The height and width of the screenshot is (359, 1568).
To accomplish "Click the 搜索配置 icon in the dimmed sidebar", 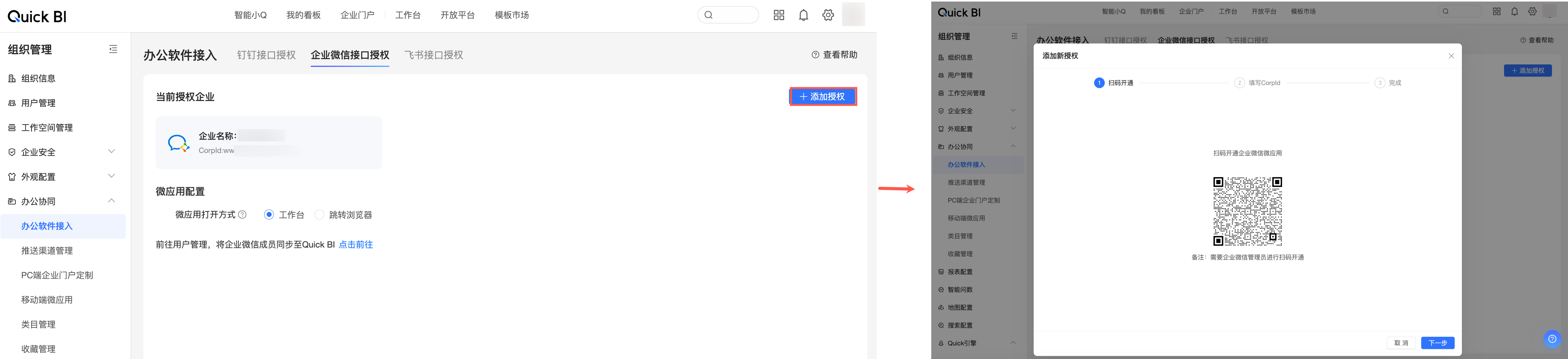I will pos(941,326).
